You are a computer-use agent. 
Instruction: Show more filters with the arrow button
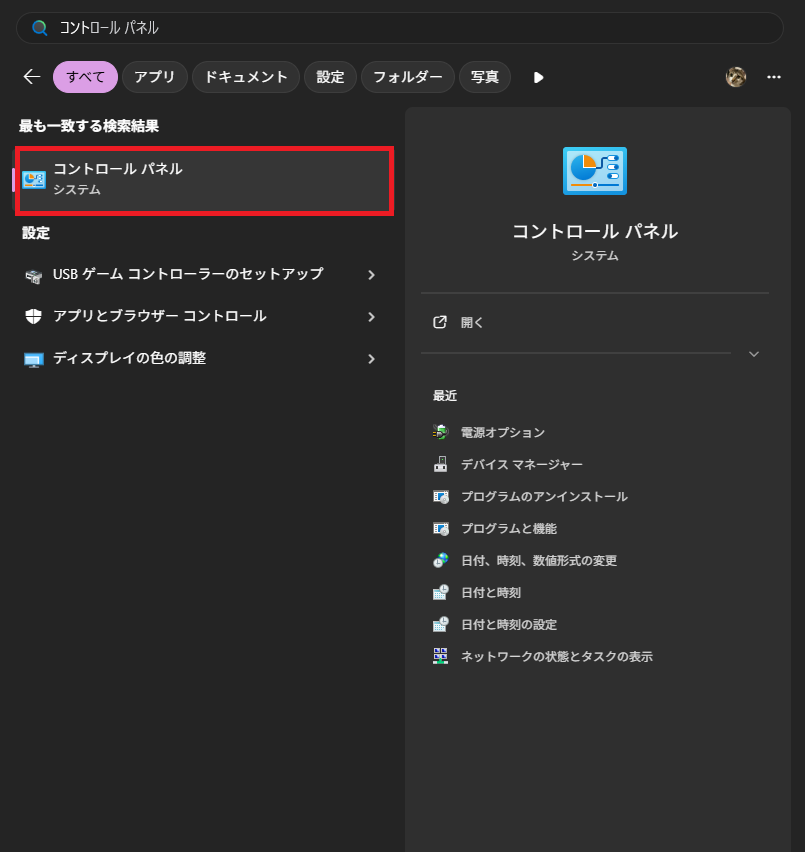pyautogui.click(x=538, y=77)
